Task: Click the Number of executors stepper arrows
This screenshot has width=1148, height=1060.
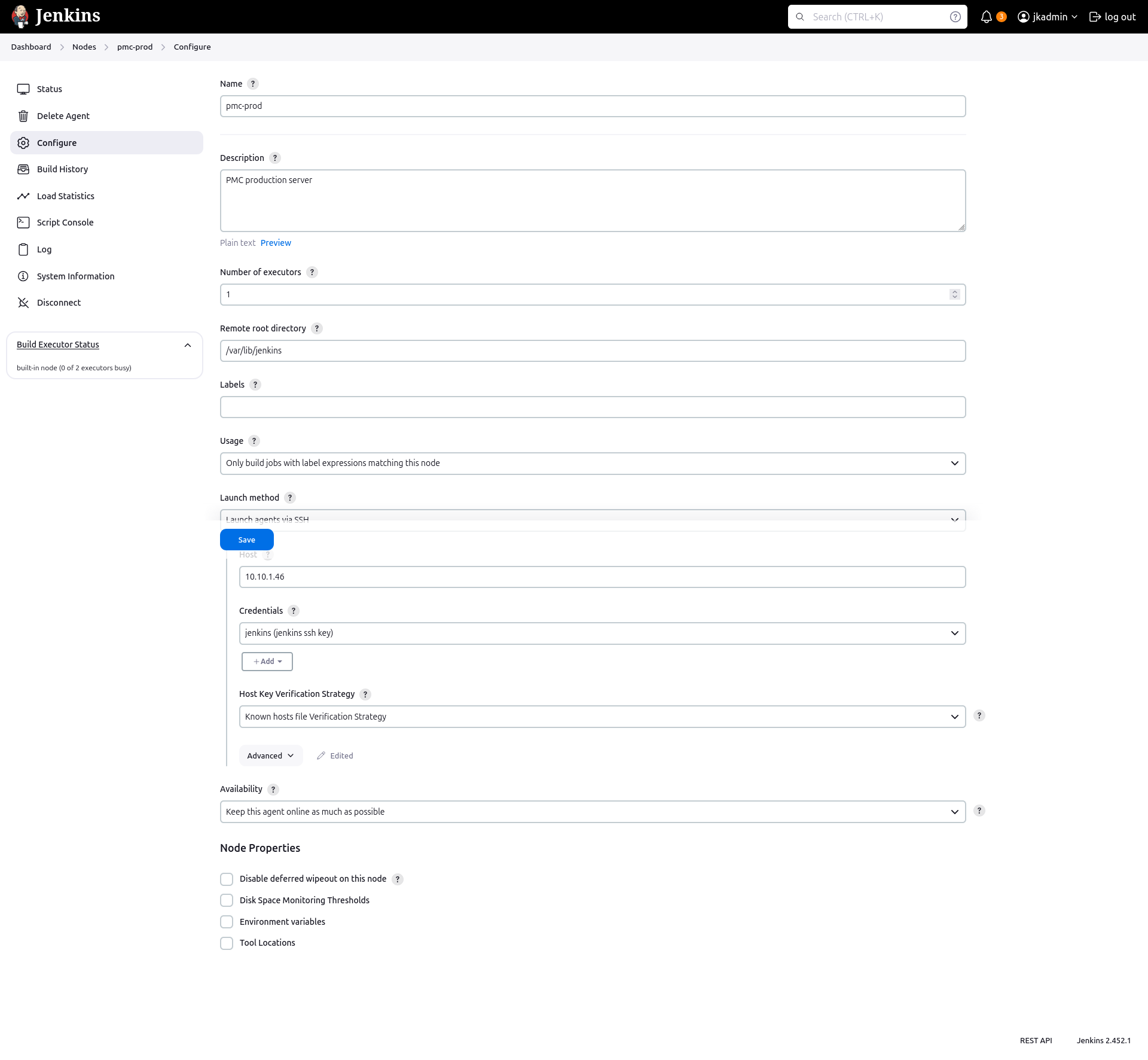Action: point(954,294)
